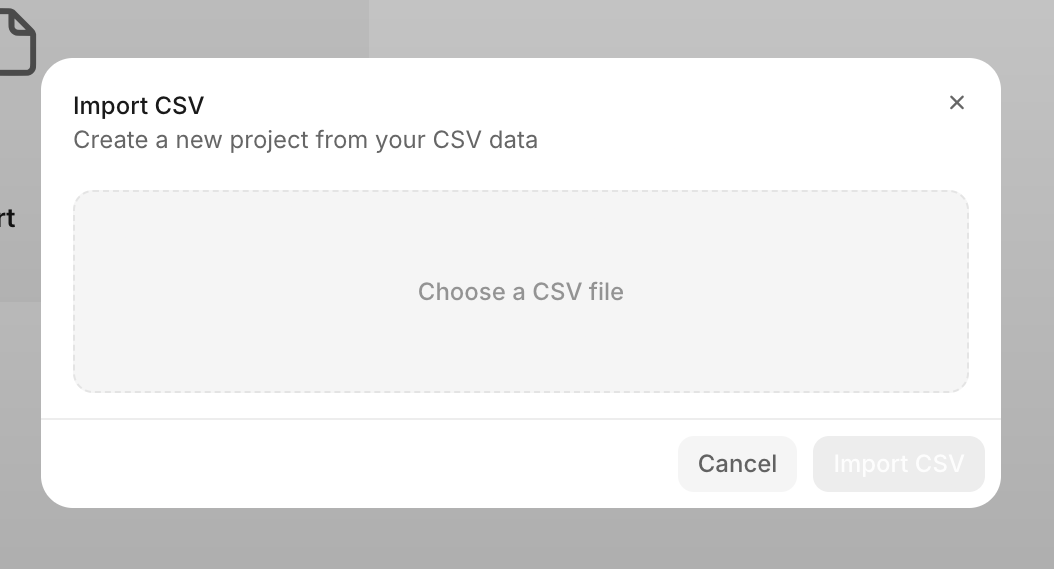The width and height of the screenshot is (1054, 569).
Task: Click the word "CSV" in the upload prompt
Action: (x=557, y=292)
